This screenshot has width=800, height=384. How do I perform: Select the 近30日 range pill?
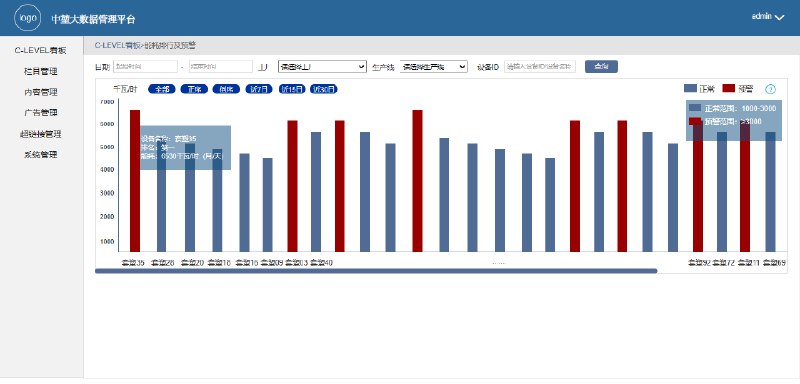pyautogui.click(x=323, y=89)
